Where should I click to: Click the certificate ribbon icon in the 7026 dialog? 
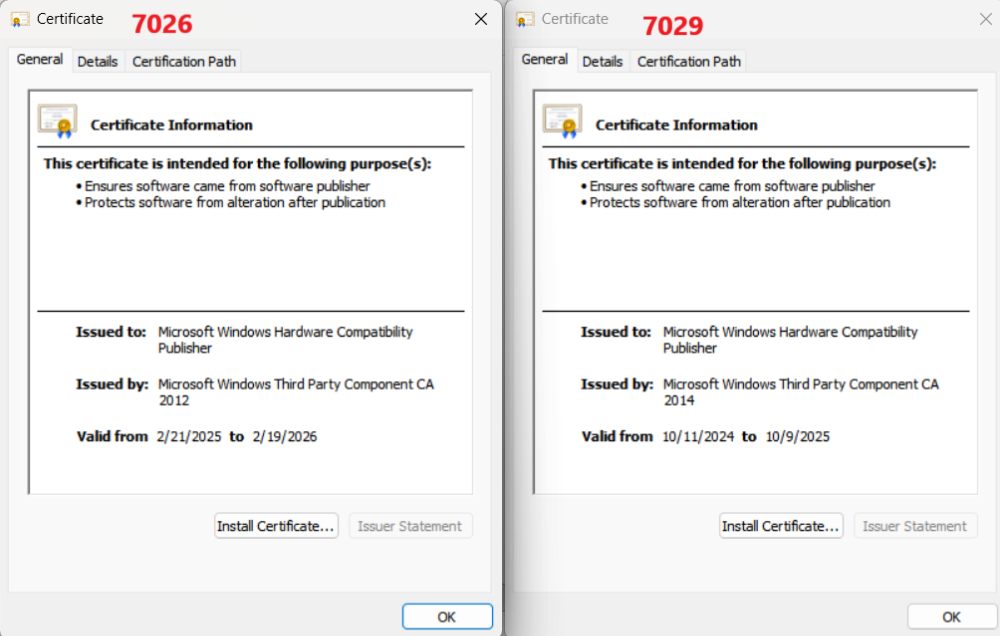click(57, 120)
